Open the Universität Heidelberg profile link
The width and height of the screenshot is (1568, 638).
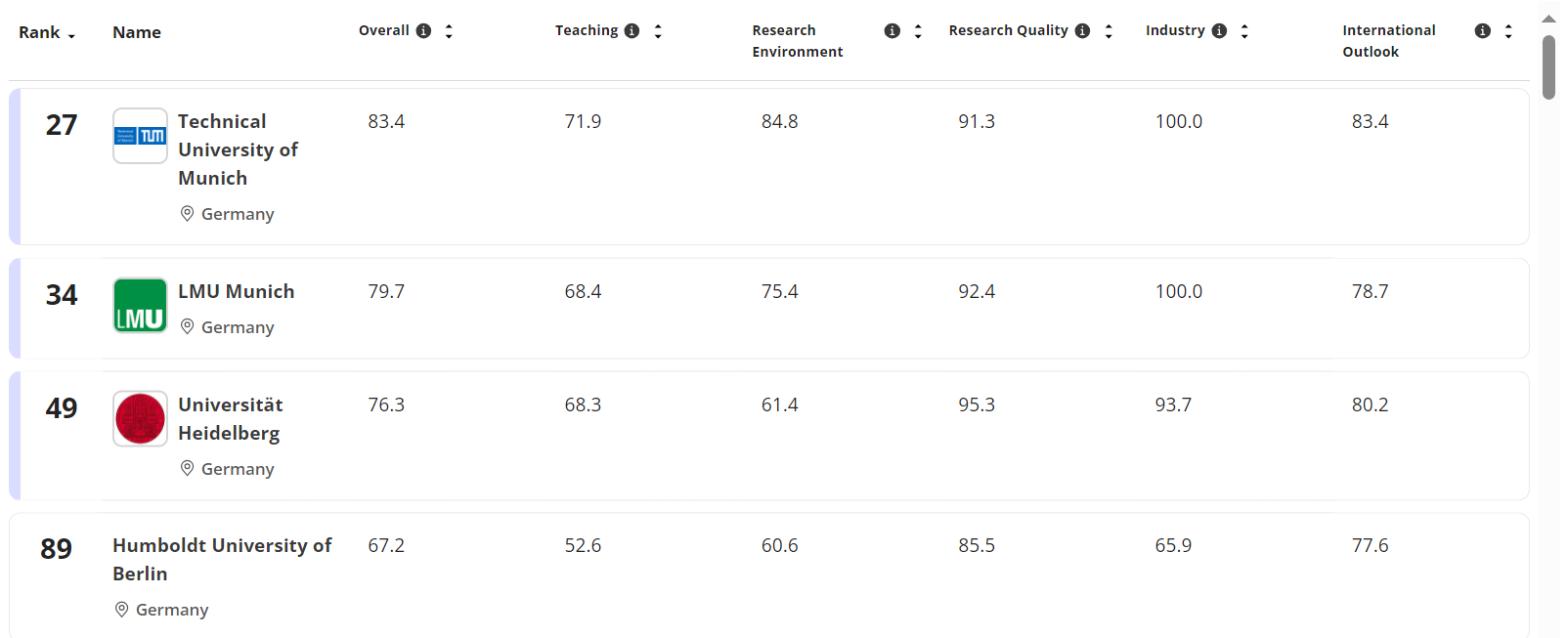pos(230,418)
